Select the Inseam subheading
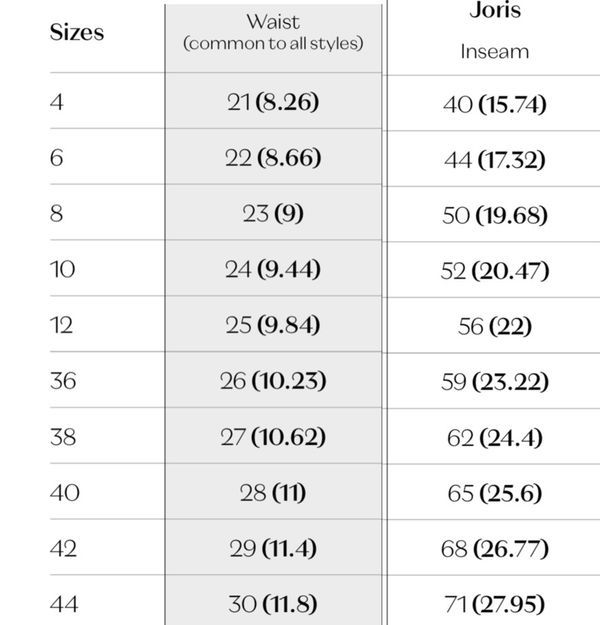This screenshot has width=600, height=625. click(x=494, y=51)
